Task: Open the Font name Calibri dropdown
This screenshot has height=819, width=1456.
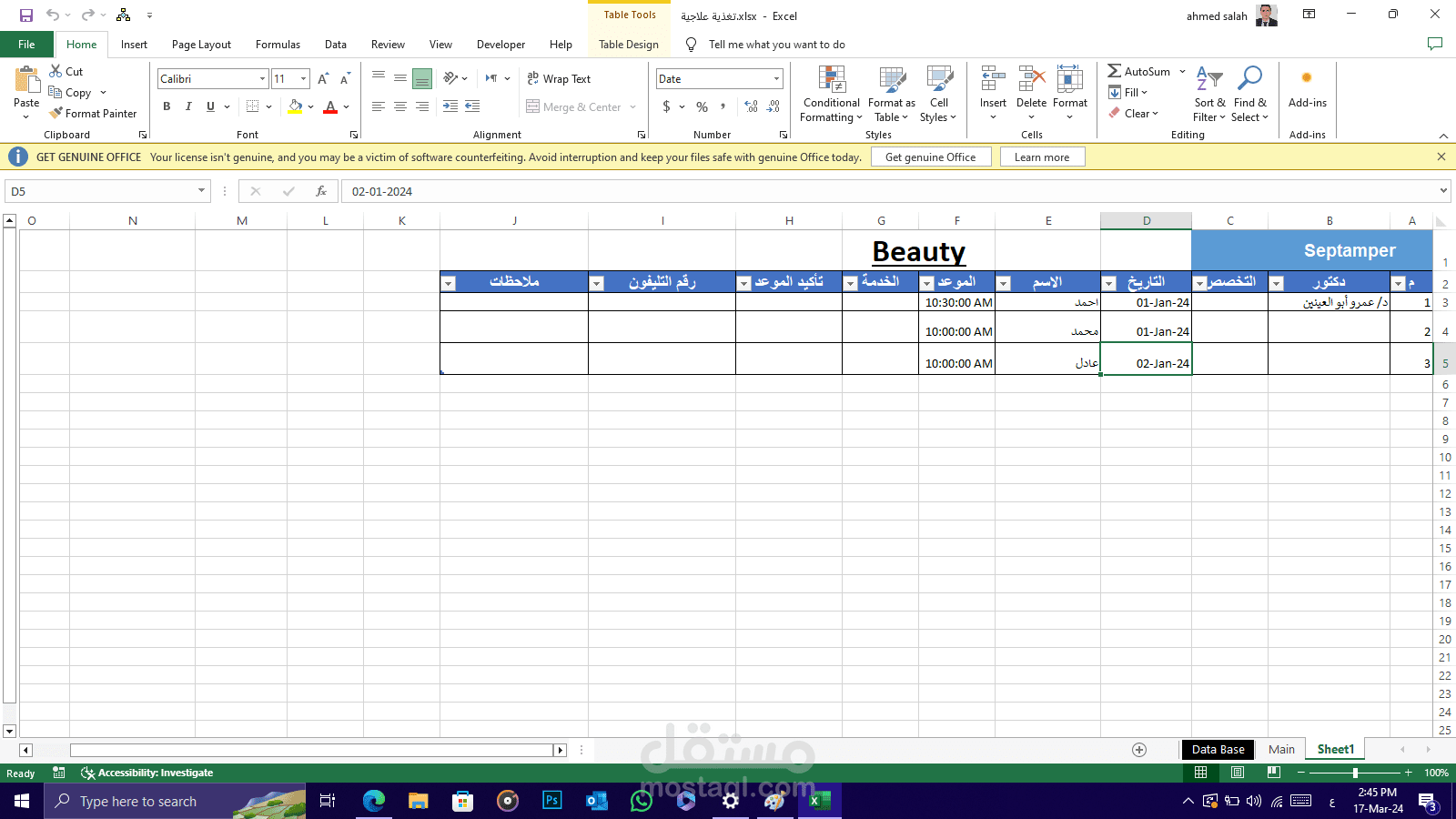Action: [x=263, y=79]
